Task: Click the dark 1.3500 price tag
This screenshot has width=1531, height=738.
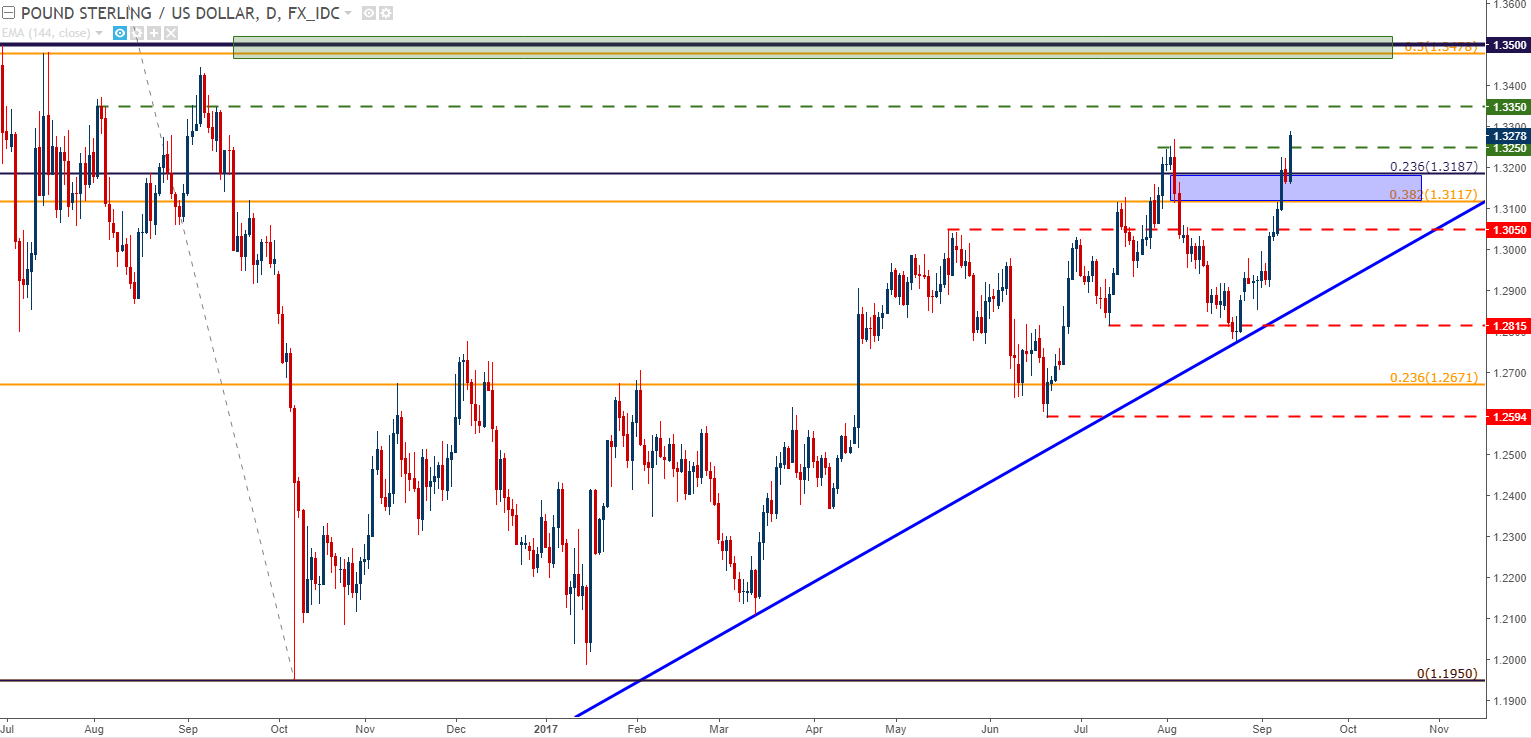Action: (x=1507, y=45)
